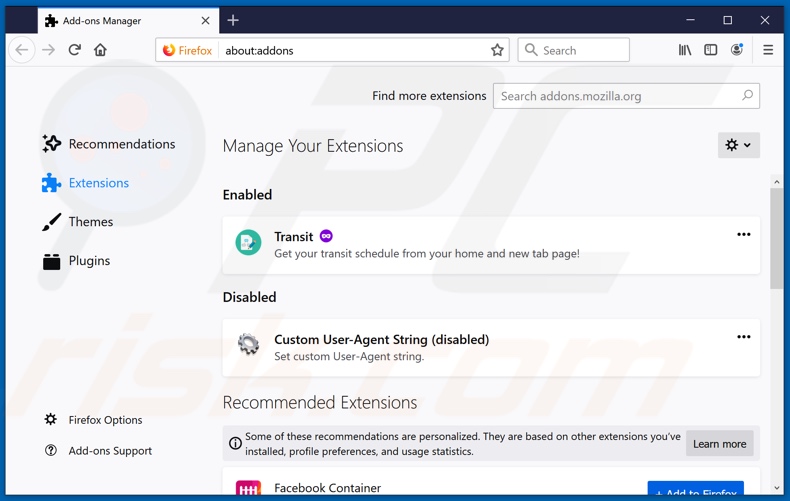The height and width of the screenshot is (501, 790).
Task: Open Transit extension more options menu
Action: 743,235
